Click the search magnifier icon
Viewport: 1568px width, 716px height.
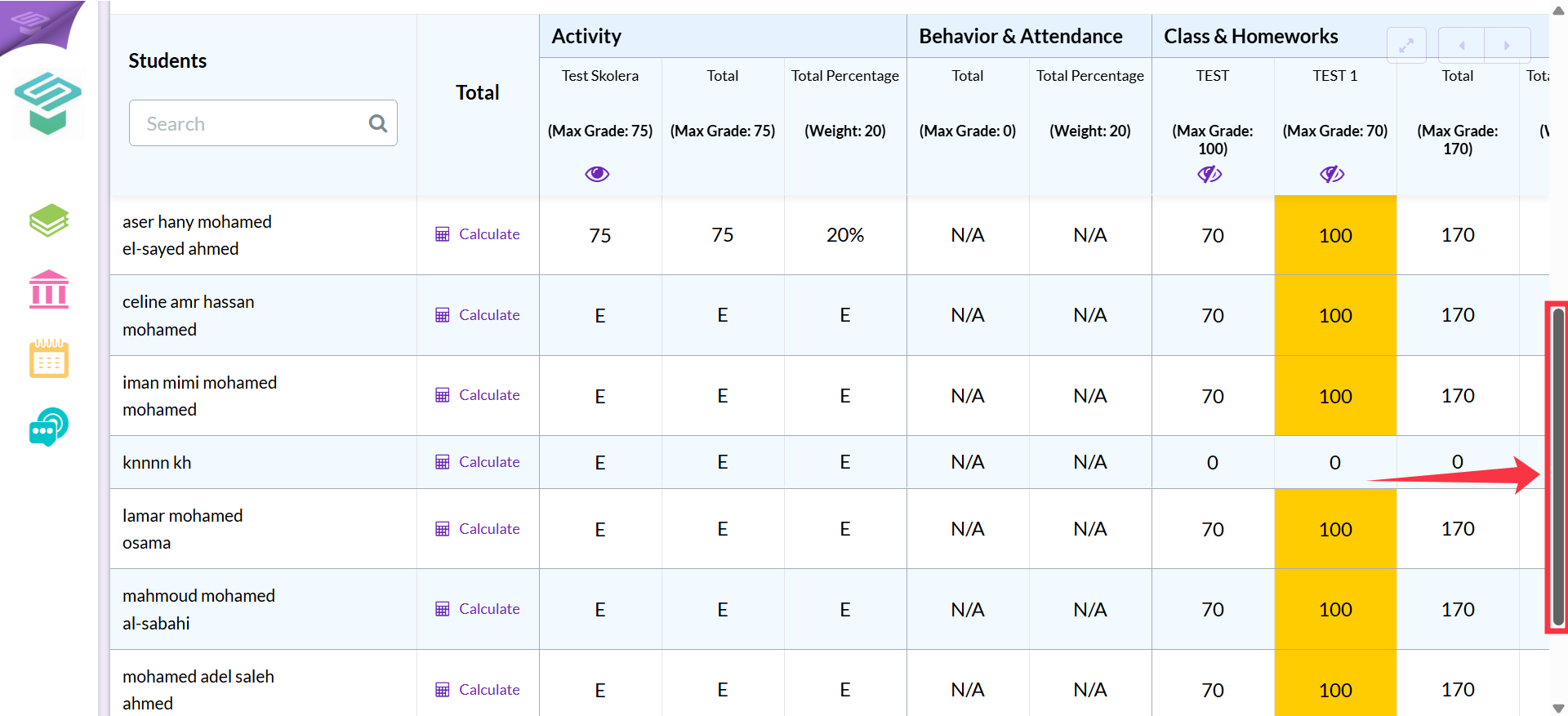[377, 123]
